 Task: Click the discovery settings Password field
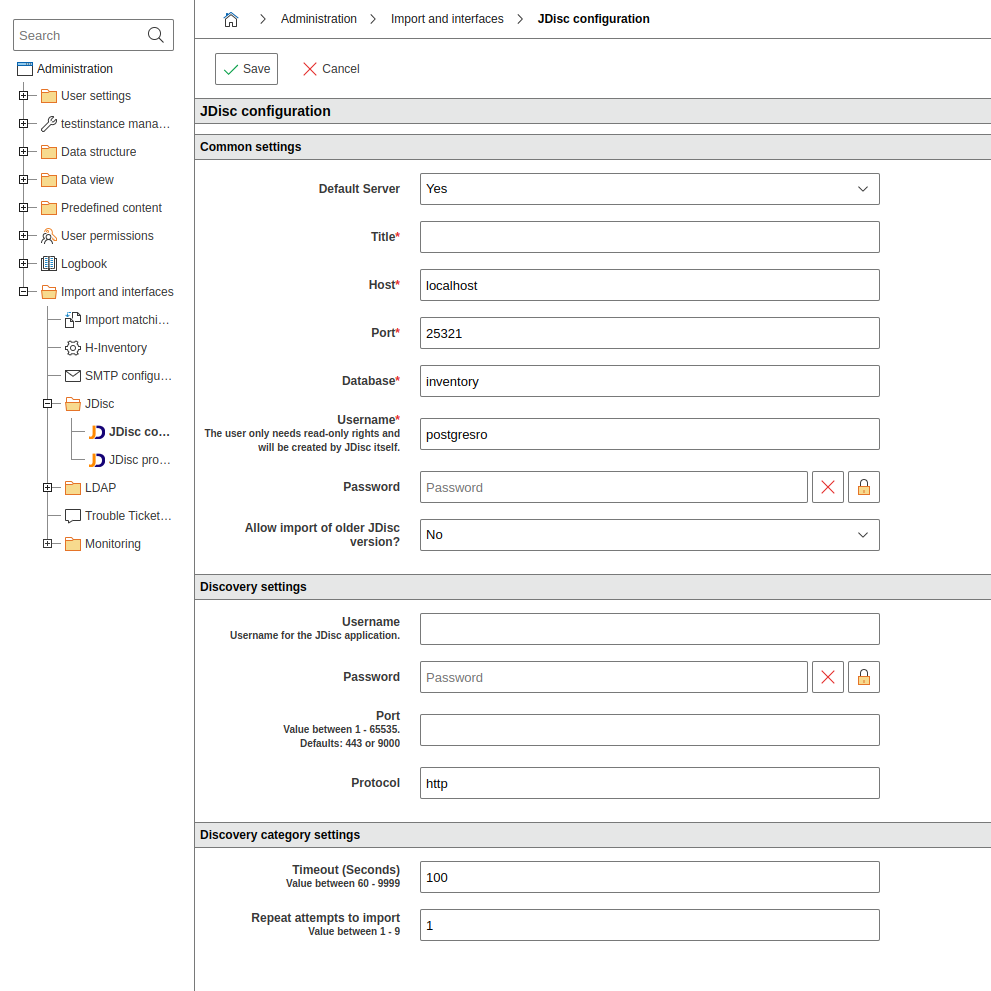(614, 677)
